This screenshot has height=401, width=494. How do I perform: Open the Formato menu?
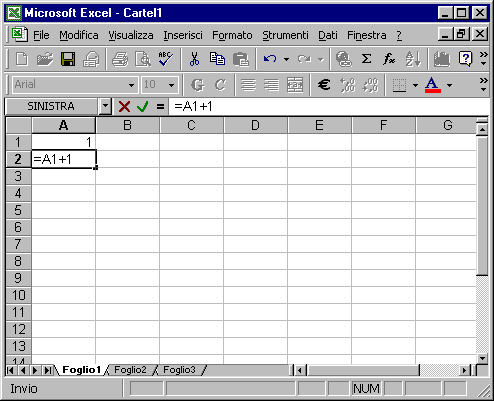coord(232,35)
